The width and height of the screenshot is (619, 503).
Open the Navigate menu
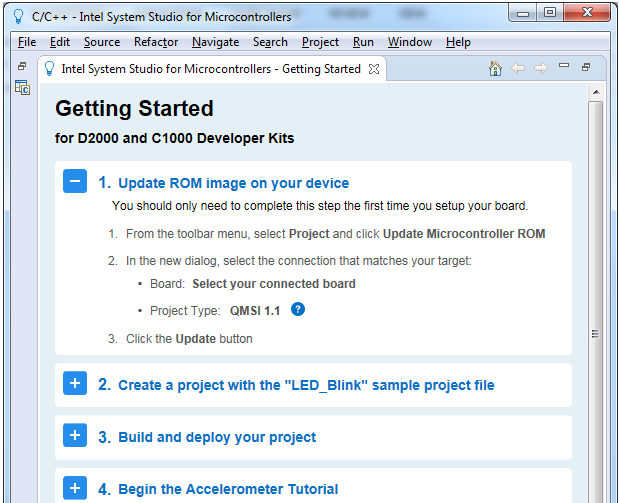pyautogui.click(x=215, y=42)
